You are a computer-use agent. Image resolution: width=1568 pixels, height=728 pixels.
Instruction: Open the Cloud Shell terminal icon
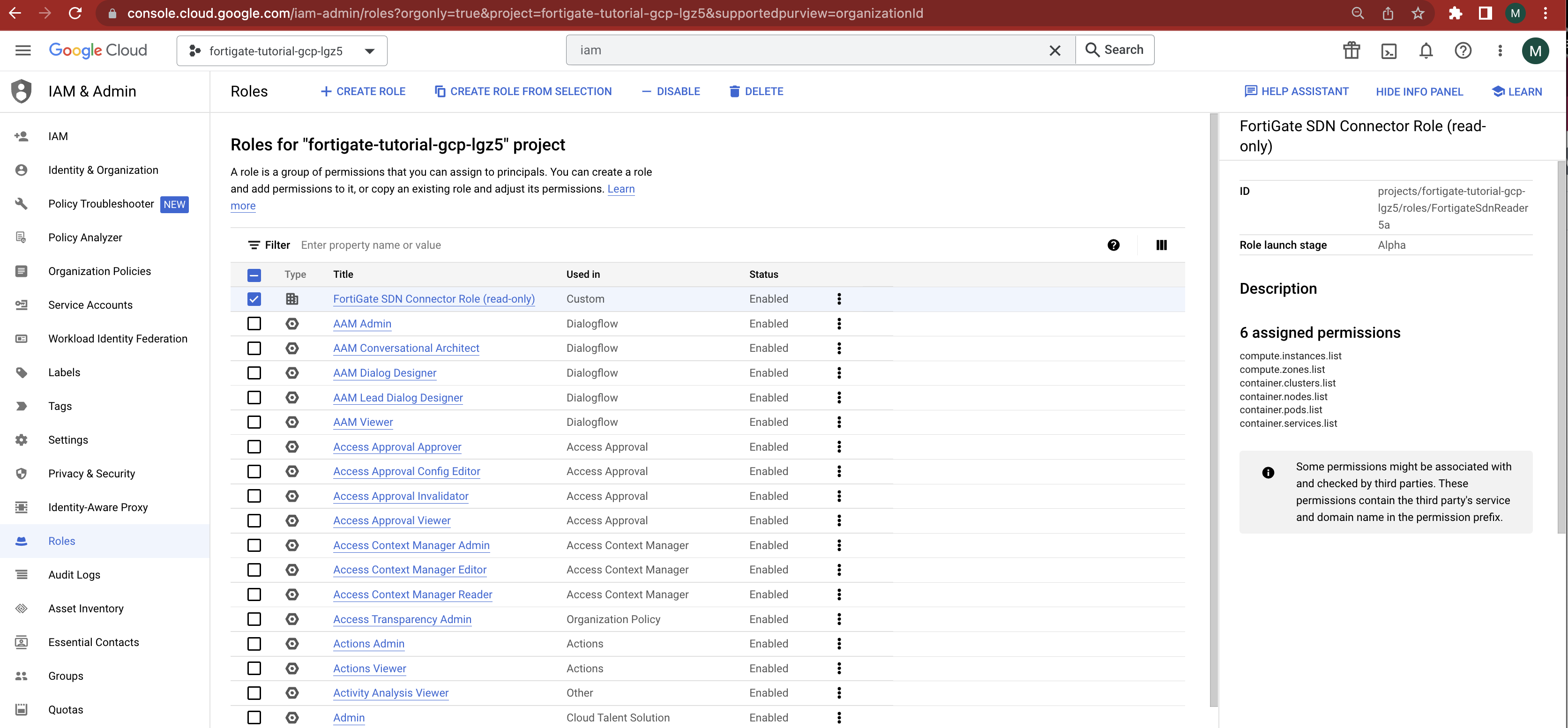[x=1389, y=51]
